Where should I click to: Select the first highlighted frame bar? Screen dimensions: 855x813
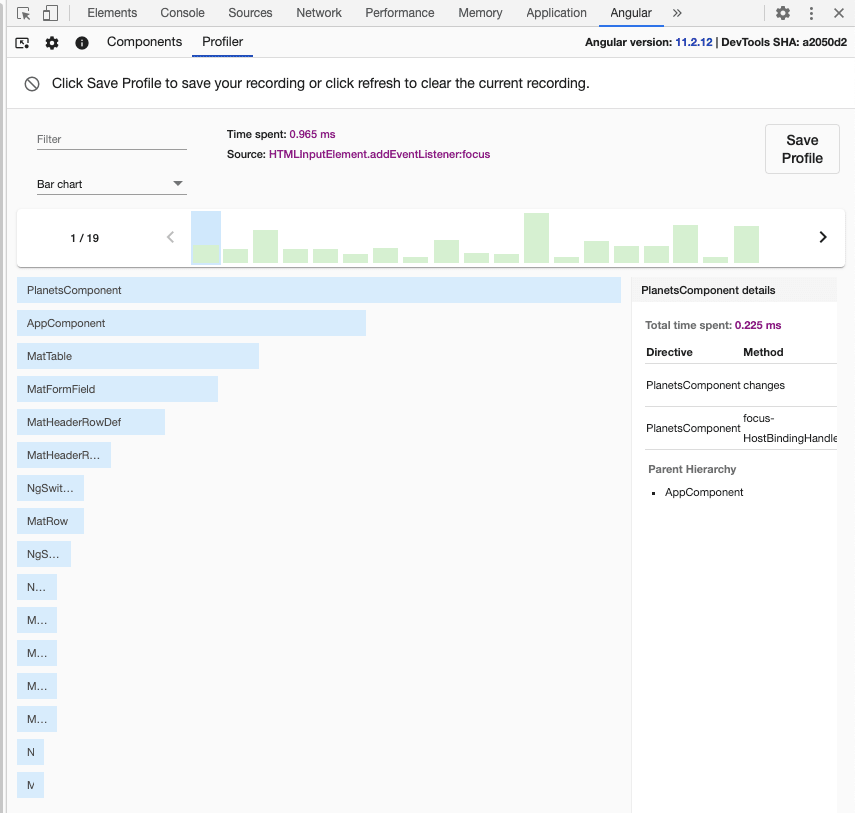click(x=206, y=238)
